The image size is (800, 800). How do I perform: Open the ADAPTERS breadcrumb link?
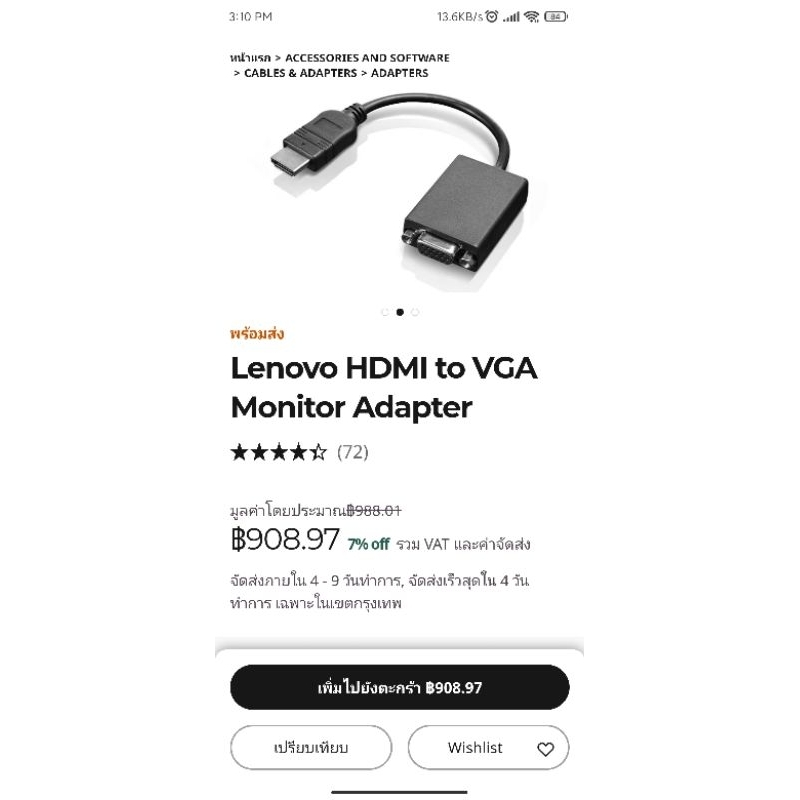(399, 73)
